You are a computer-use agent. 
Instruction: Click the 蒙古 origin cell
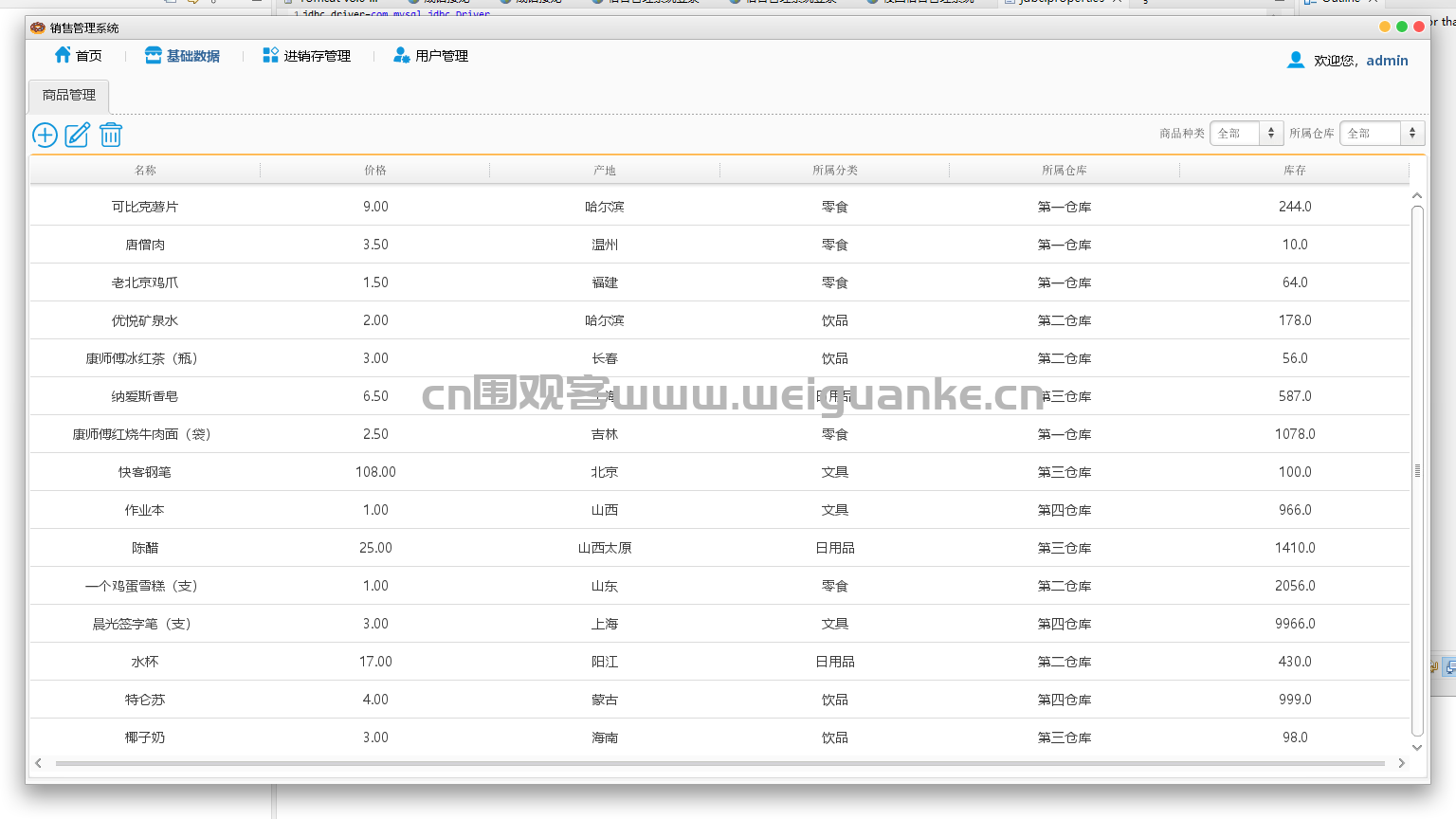click(x=605, y=700)
